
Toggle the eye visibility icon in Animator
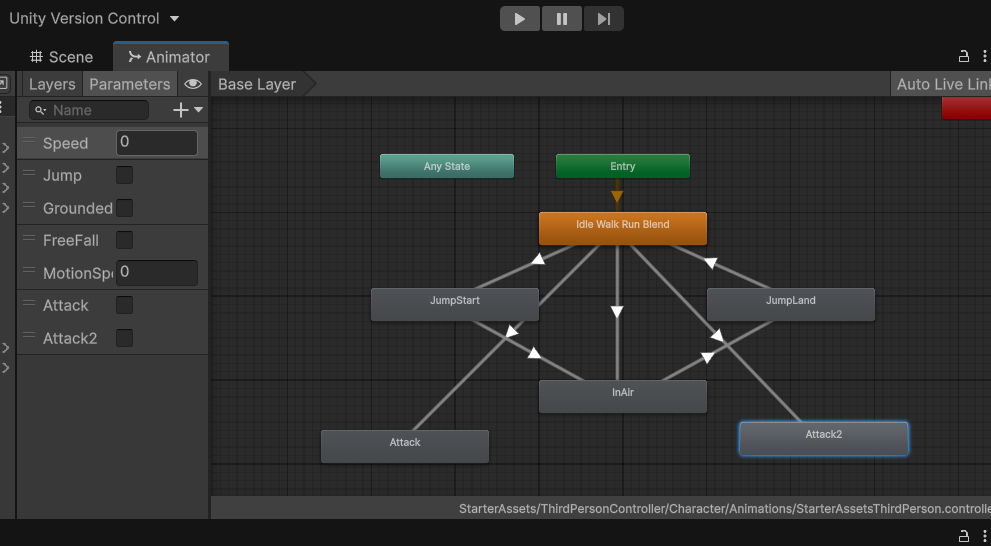[x=193, y=84]
